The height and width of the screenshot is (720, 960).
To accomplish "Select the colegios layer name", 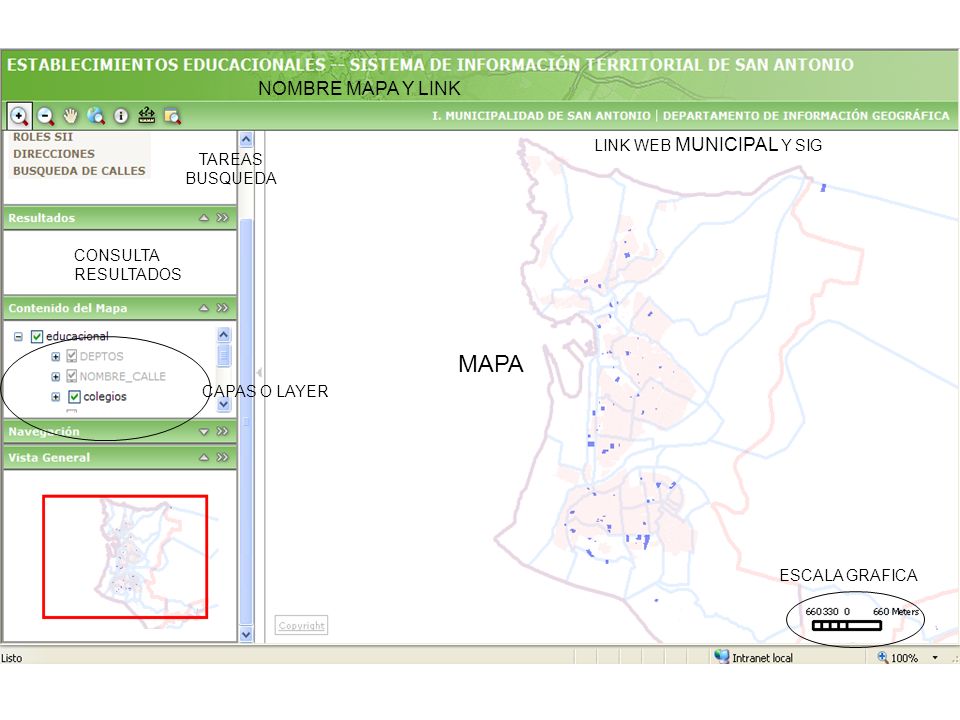I will tap(105, 397).
